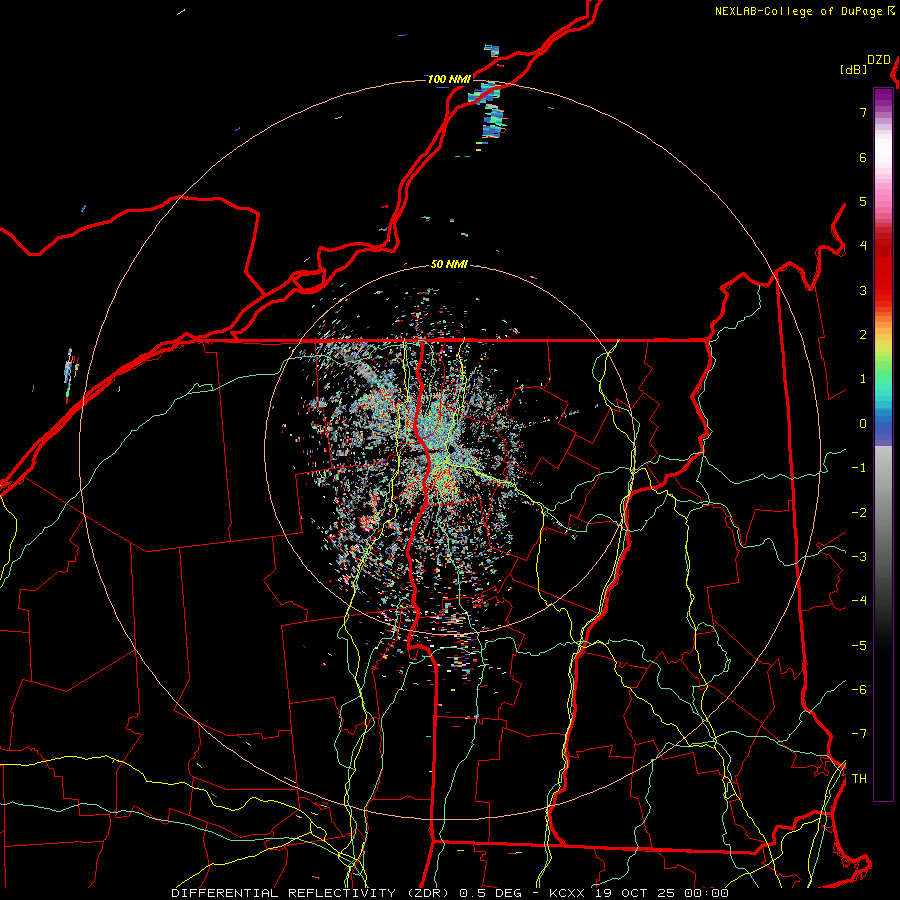Viewport: 900px width, 900px height.
Task: Click the -3 value on color scale
Action: (859, 557)
